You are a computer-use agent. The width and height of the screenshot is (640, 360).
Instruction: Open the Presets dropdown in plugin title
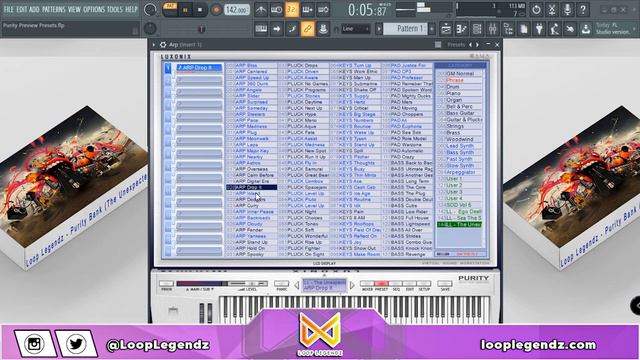[x=456, y=44]
